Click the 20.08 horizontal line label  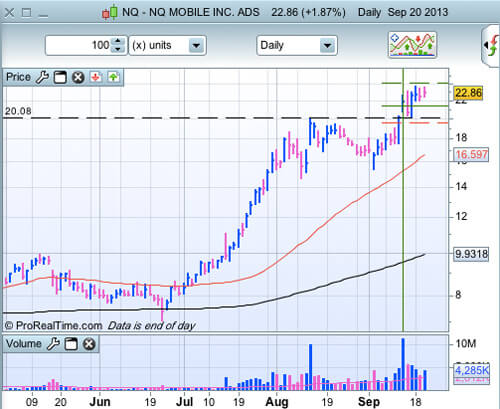click(x=18, y=111)
